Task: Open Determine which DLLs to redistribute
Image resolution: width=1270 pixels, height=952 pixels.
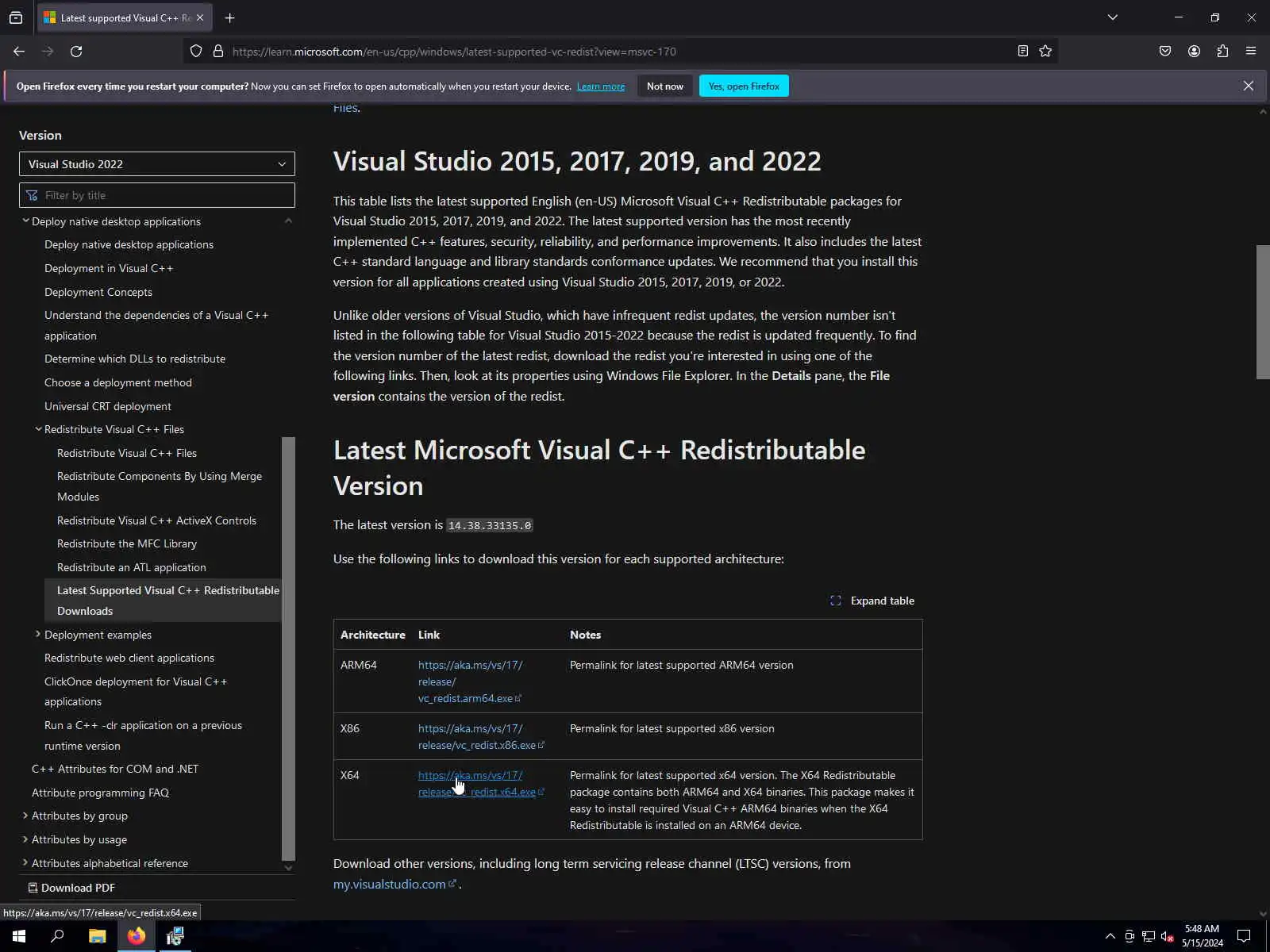Action: 135,359
